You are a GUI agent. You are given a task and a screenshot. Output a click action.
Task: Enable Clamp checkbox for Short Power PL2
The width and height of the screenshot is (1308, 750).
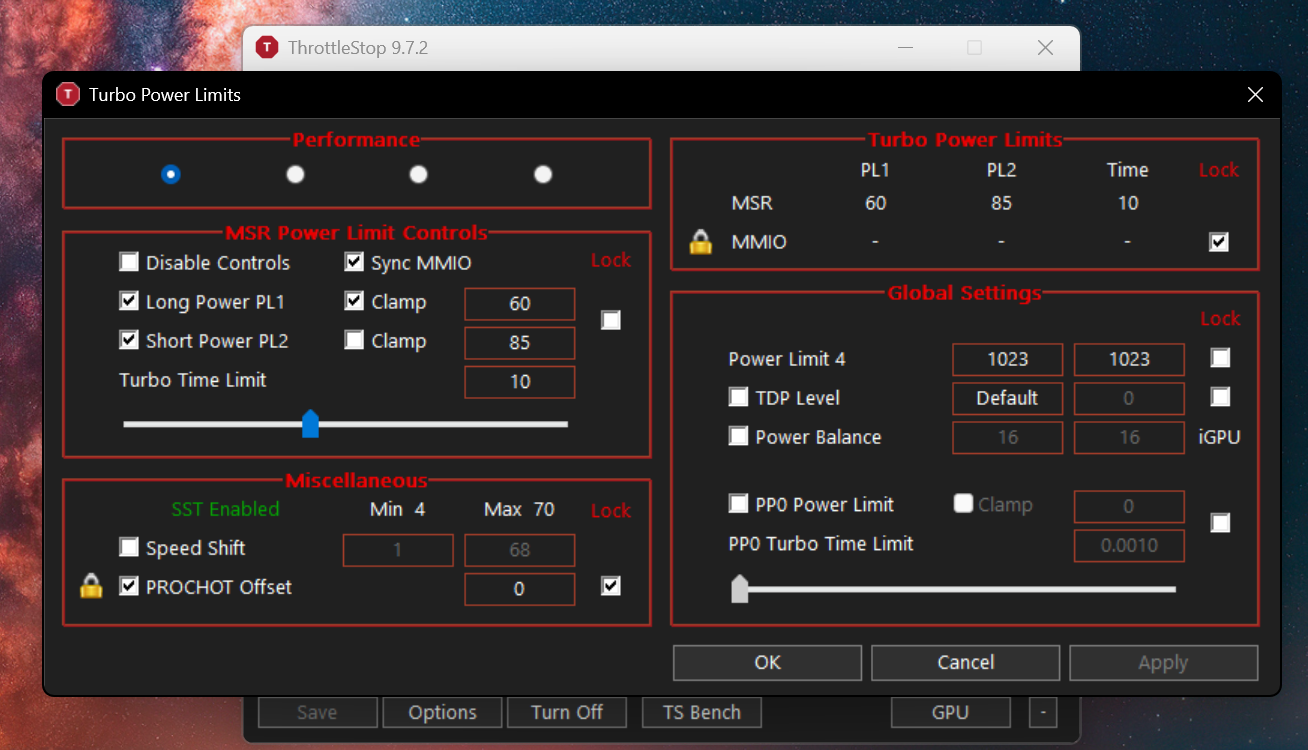pyautogui.click(x=354, y=340)
